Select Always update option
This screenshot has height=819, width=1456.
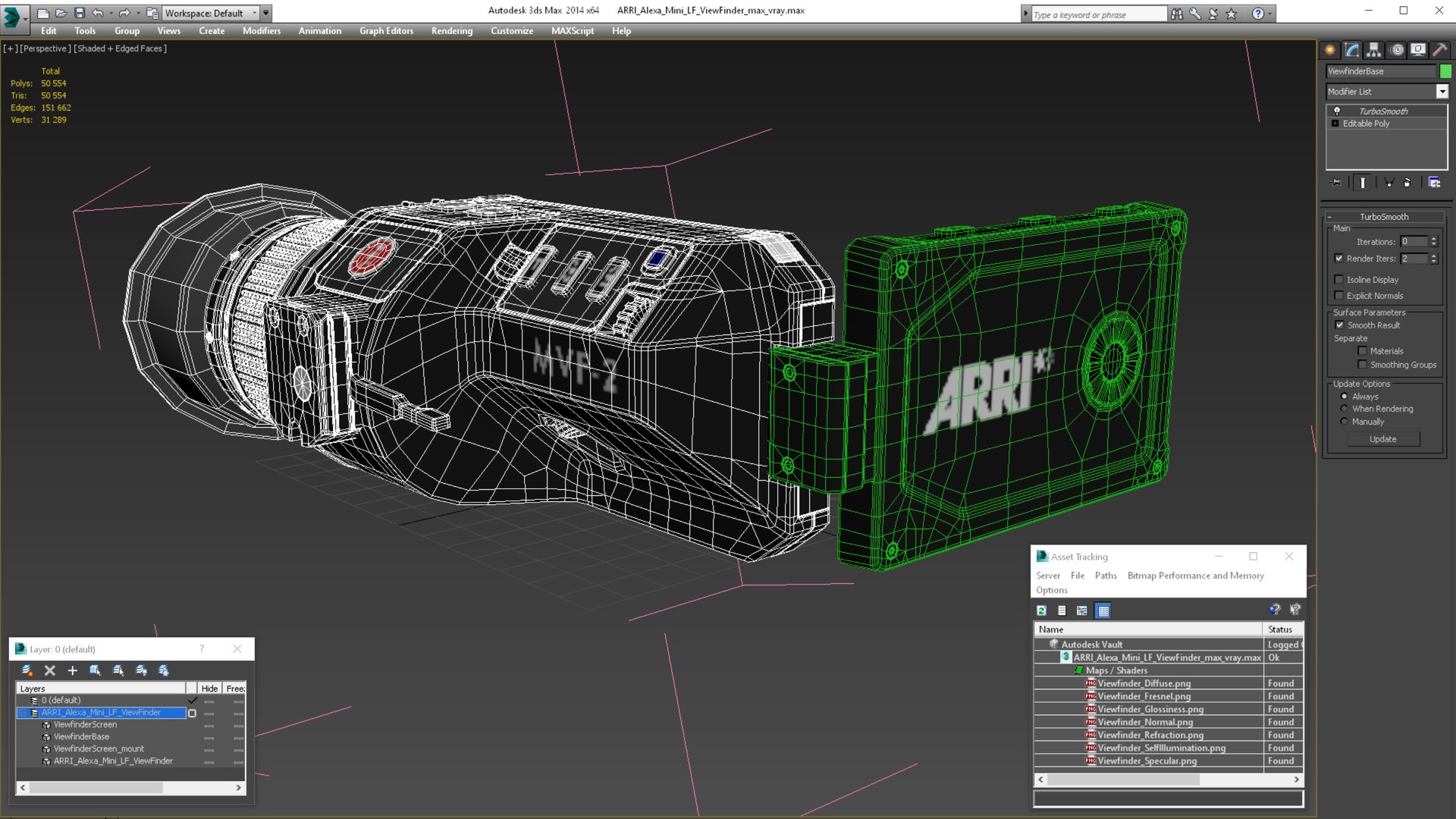[x=1345, y=397]
